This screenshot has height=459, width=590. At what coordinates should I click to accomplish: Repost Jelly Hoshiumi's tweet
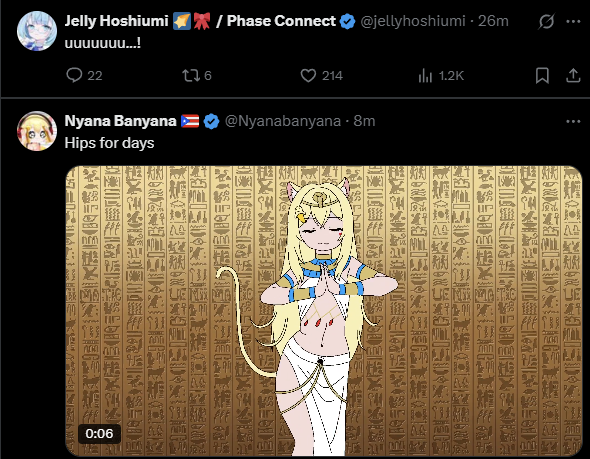(x=197, y=76)
